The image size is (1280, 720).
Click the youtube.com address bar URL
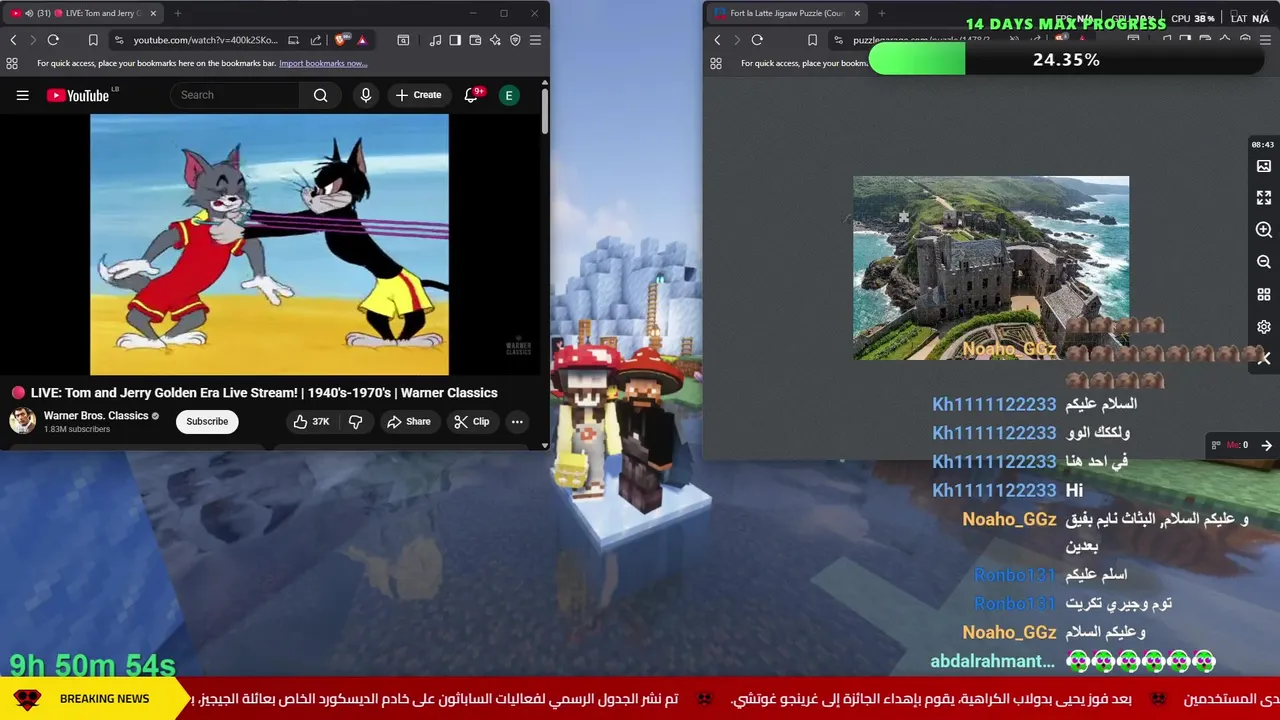(x=206, y=40)
